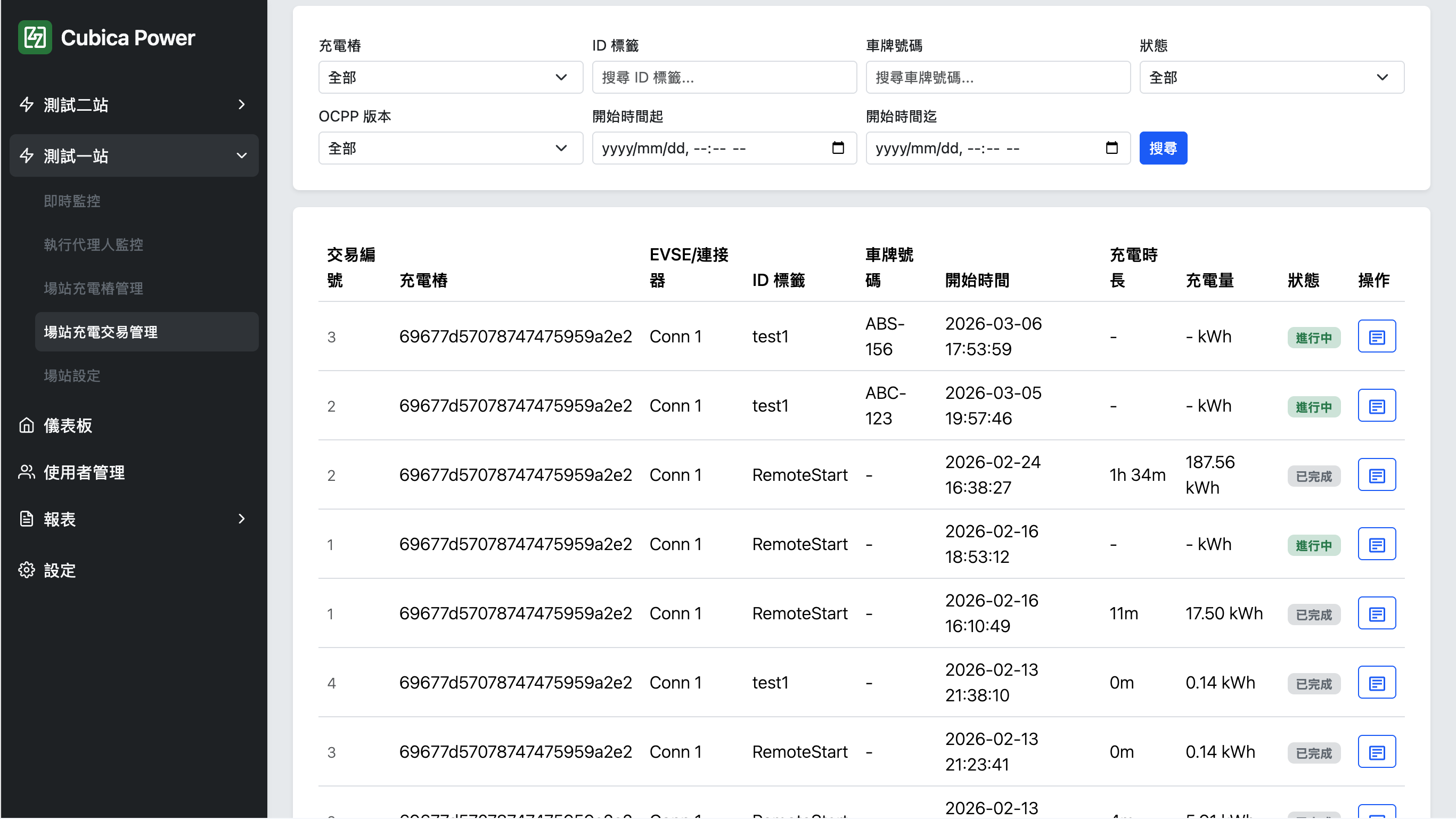Open 場站設定 in the sidebar
The height and width of the screenshot is (819, 1456).
coord(72,376)
